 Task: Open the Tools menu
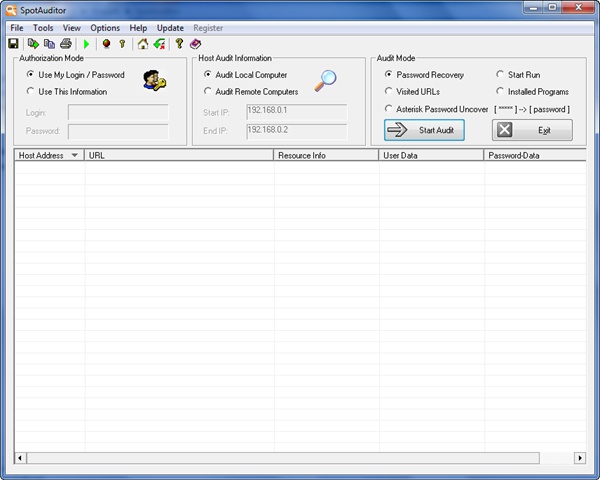(x=43, y=28)
